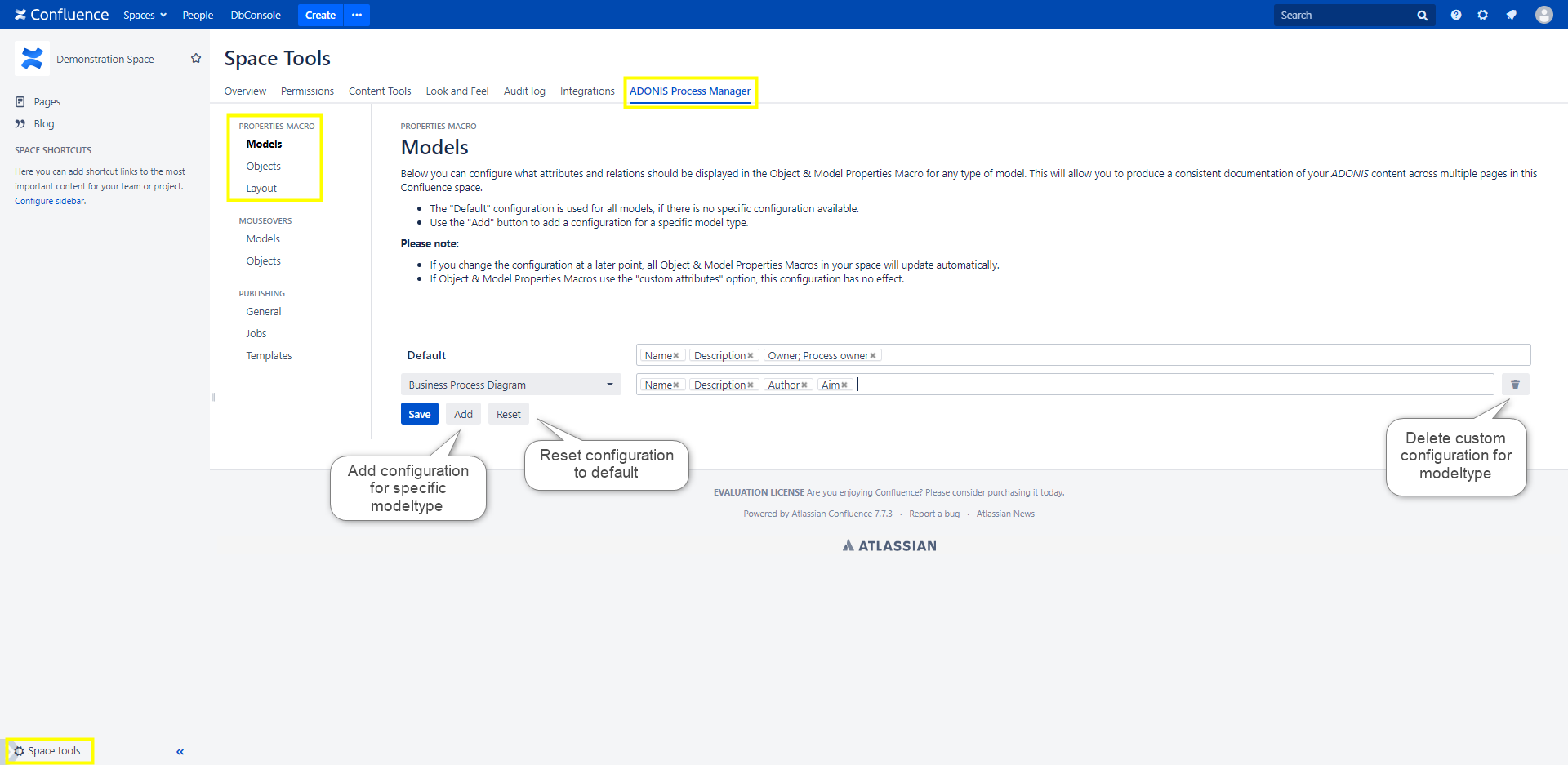The image size is (1568, 765).
Task: Switch to the Overview tab
Action: 245,91
